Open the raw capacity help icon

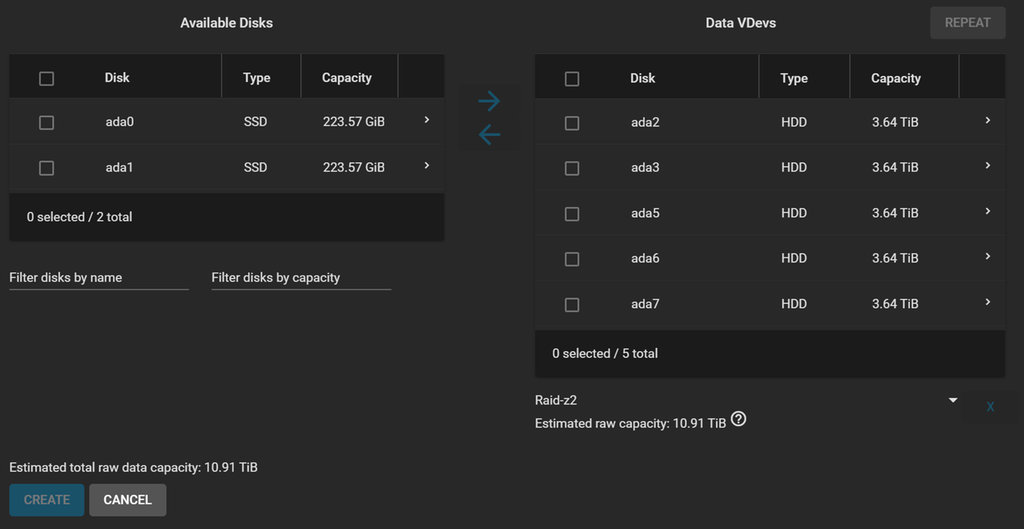pos(739,420)
